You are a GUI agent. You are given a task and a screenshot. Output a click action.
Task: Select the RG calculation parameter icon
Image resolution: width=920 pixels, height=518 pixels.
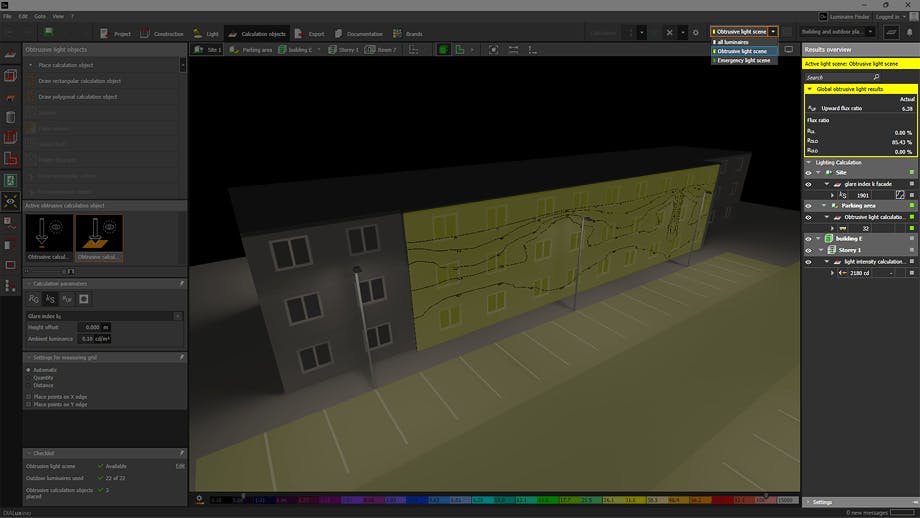pos(33,299)
